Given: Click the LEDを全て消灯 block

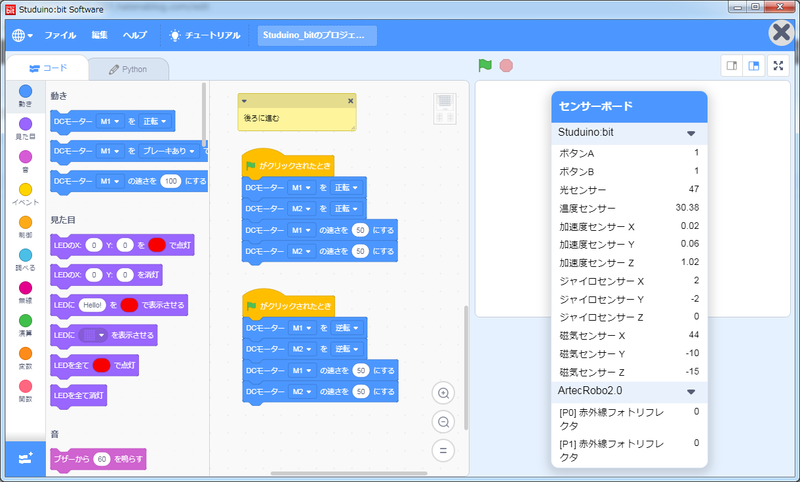Looking at the screenshot, I should [x=79, y=396].
